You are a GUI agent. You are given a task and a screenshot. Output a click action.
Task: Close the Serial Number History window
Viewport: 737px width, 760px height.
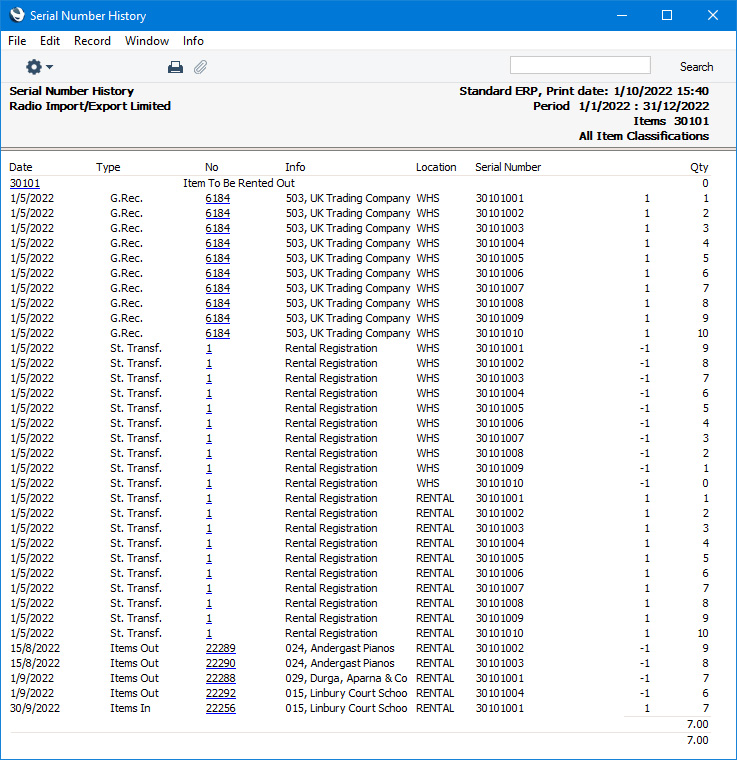click(712, 15)
